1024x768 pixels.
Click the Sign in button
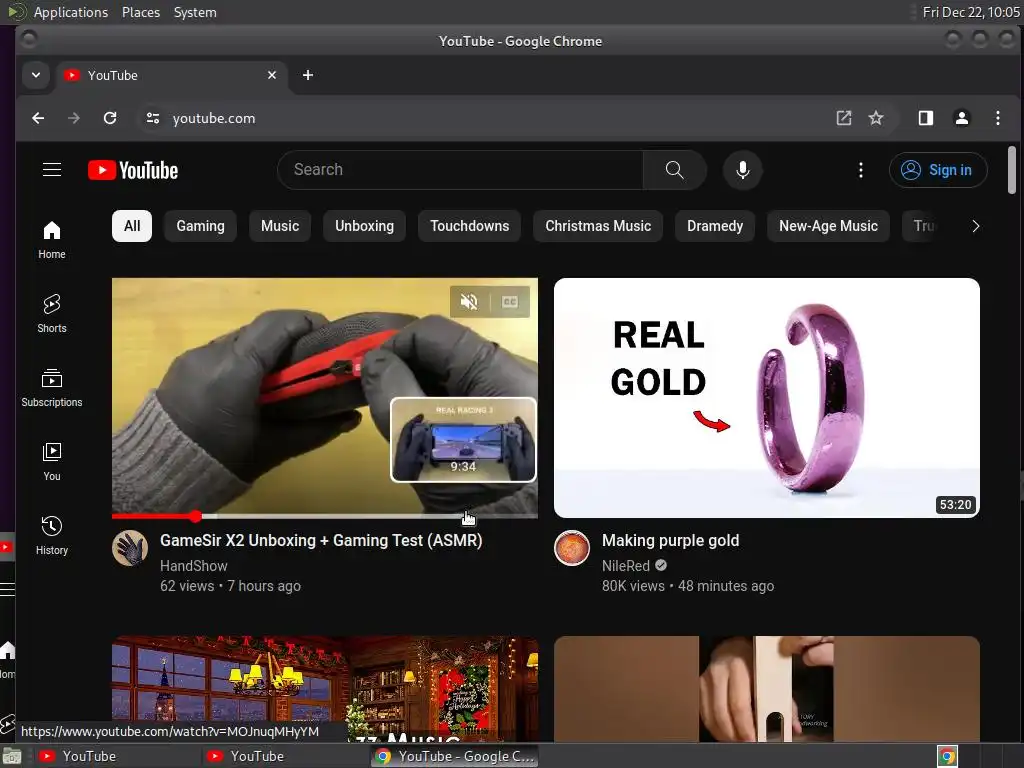[x=938, y=170]
